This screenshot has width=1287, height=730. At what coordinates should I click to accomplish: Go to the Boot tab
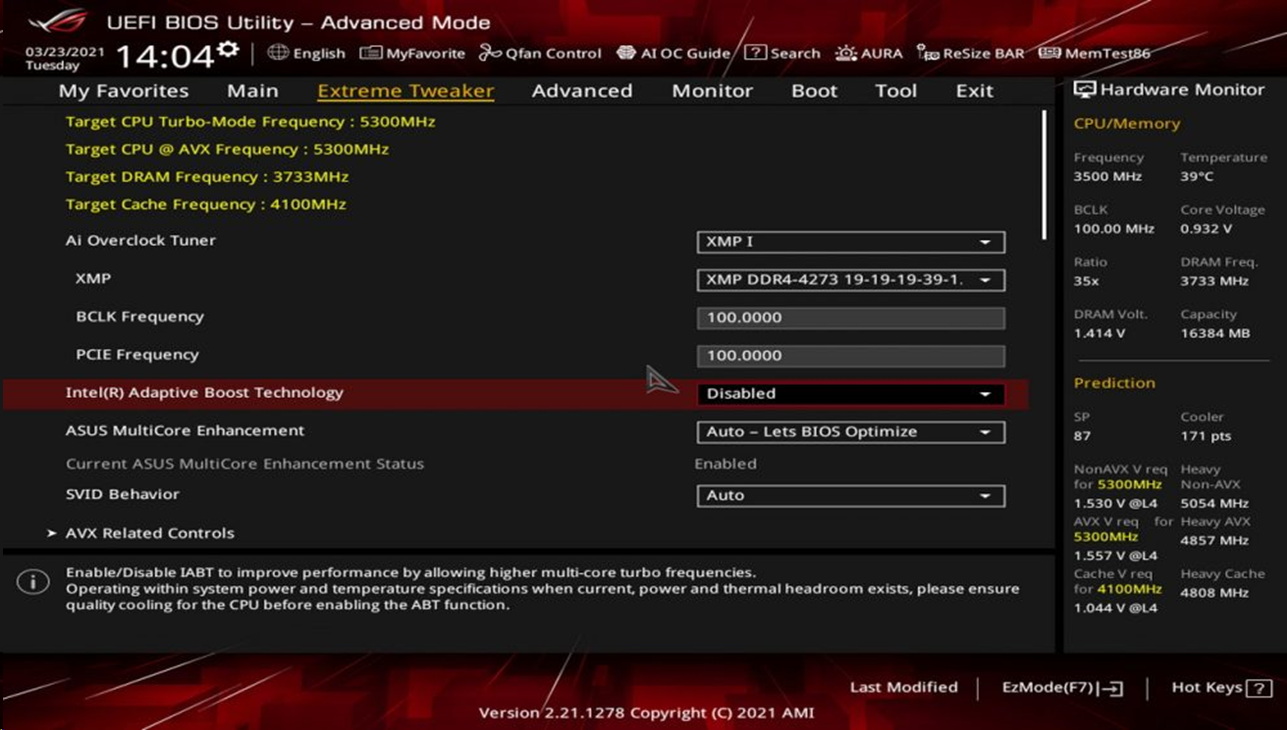tap(814, 91)
